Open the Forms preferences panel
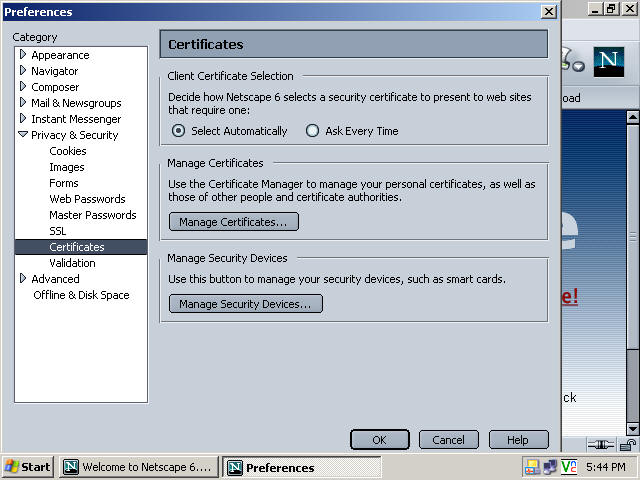The width and height of the screenshot is (640, 480). [x=64, y=183]
